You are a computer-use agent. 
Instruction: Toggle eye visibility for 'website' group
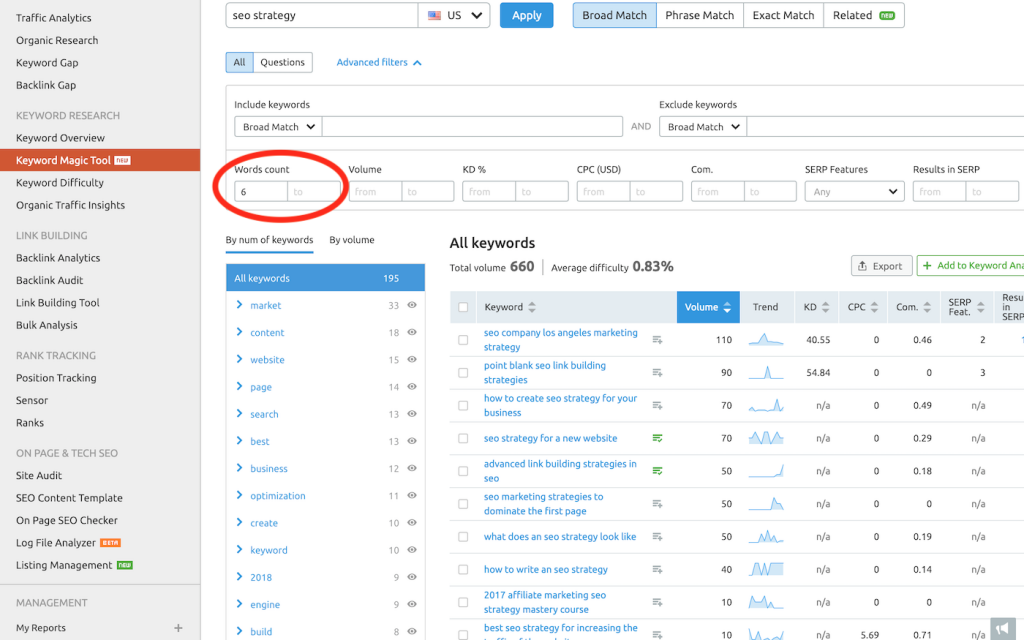412,359
